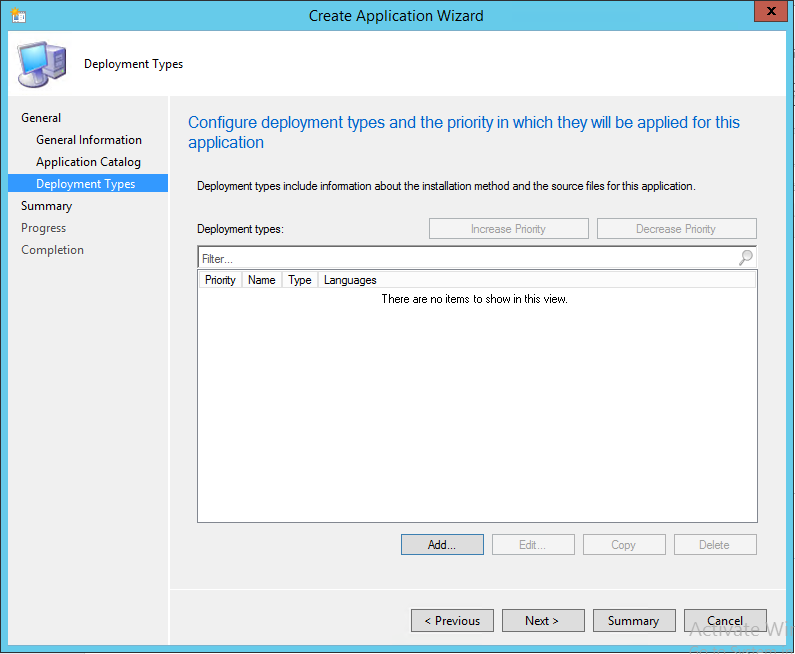Click the wizard icon in the title bar
This screenshot has height=654, width=795.
[18, 15]
